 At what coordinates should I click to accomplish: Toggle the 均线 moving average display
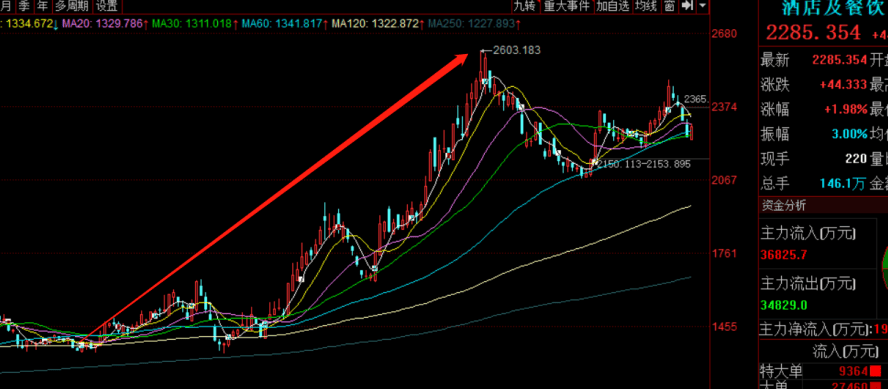[x=646, y=6]
